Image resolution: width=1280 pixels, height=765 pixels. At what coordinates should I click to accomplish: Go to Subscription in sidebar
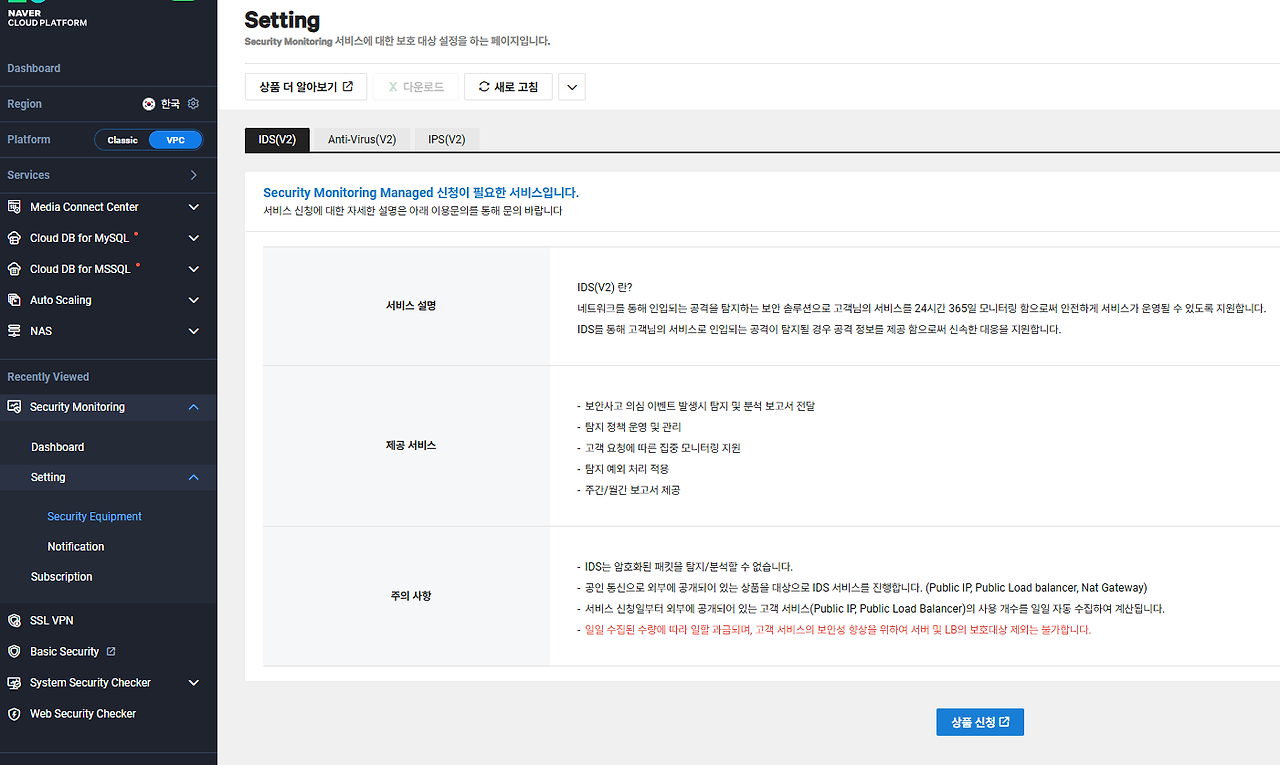pos(62,577)
